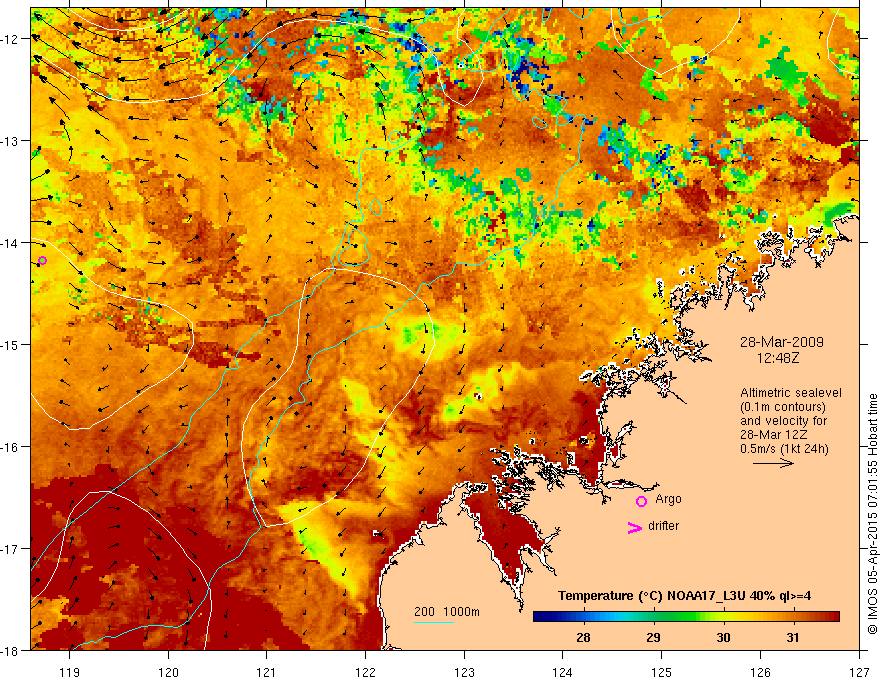
Task: Click the velocity scale reference arrow
Action: coord(773,463)
